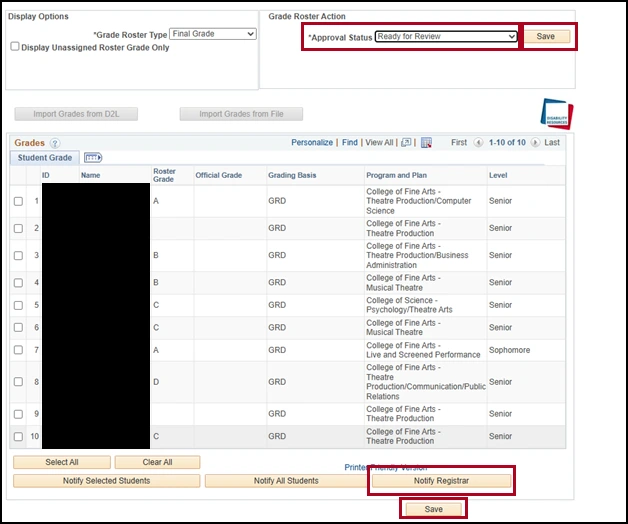This screenshot has height=524, width=628.
Task: Open Grades help question-mark icon
Action: tap(55, 143)
